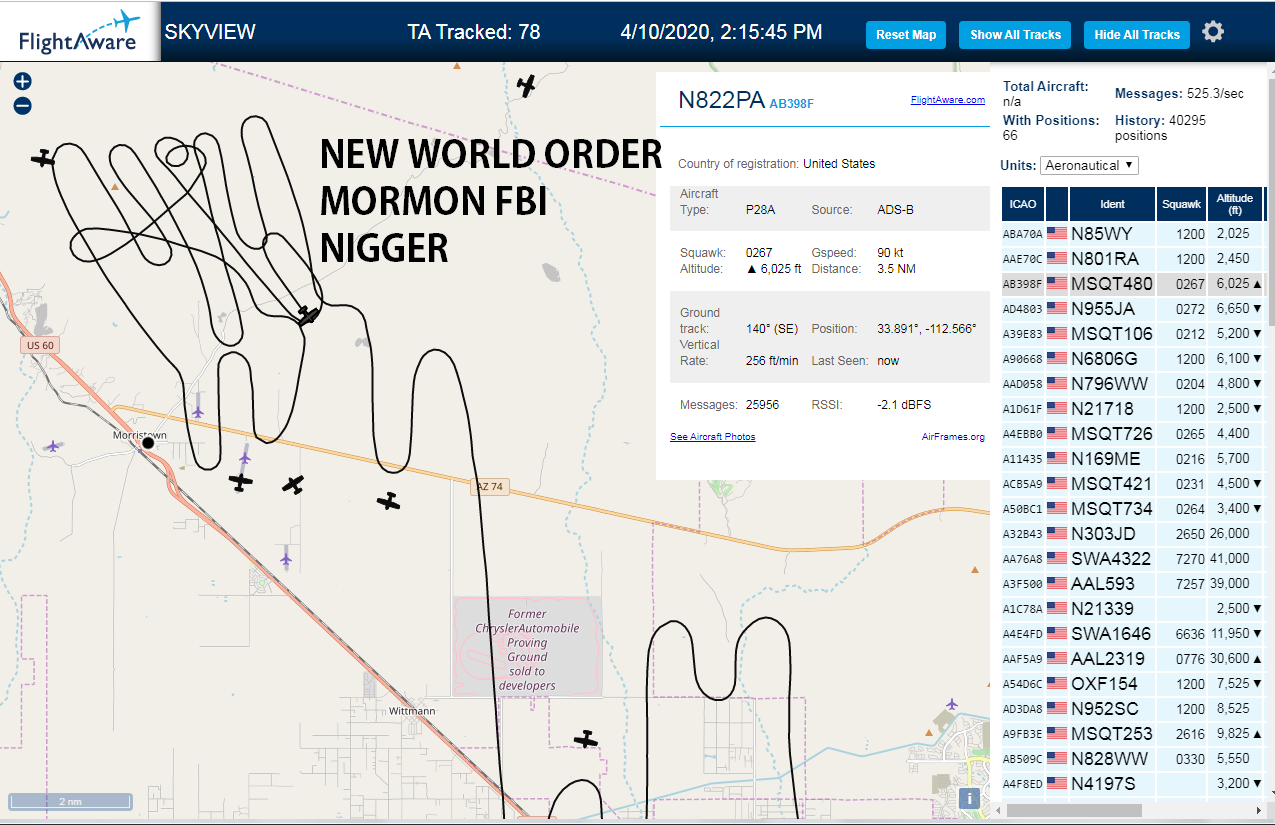The image size is (1275, 825).
Task: Select the aircraft icon at the track's far-left end
Action: [x=42, y=157]
